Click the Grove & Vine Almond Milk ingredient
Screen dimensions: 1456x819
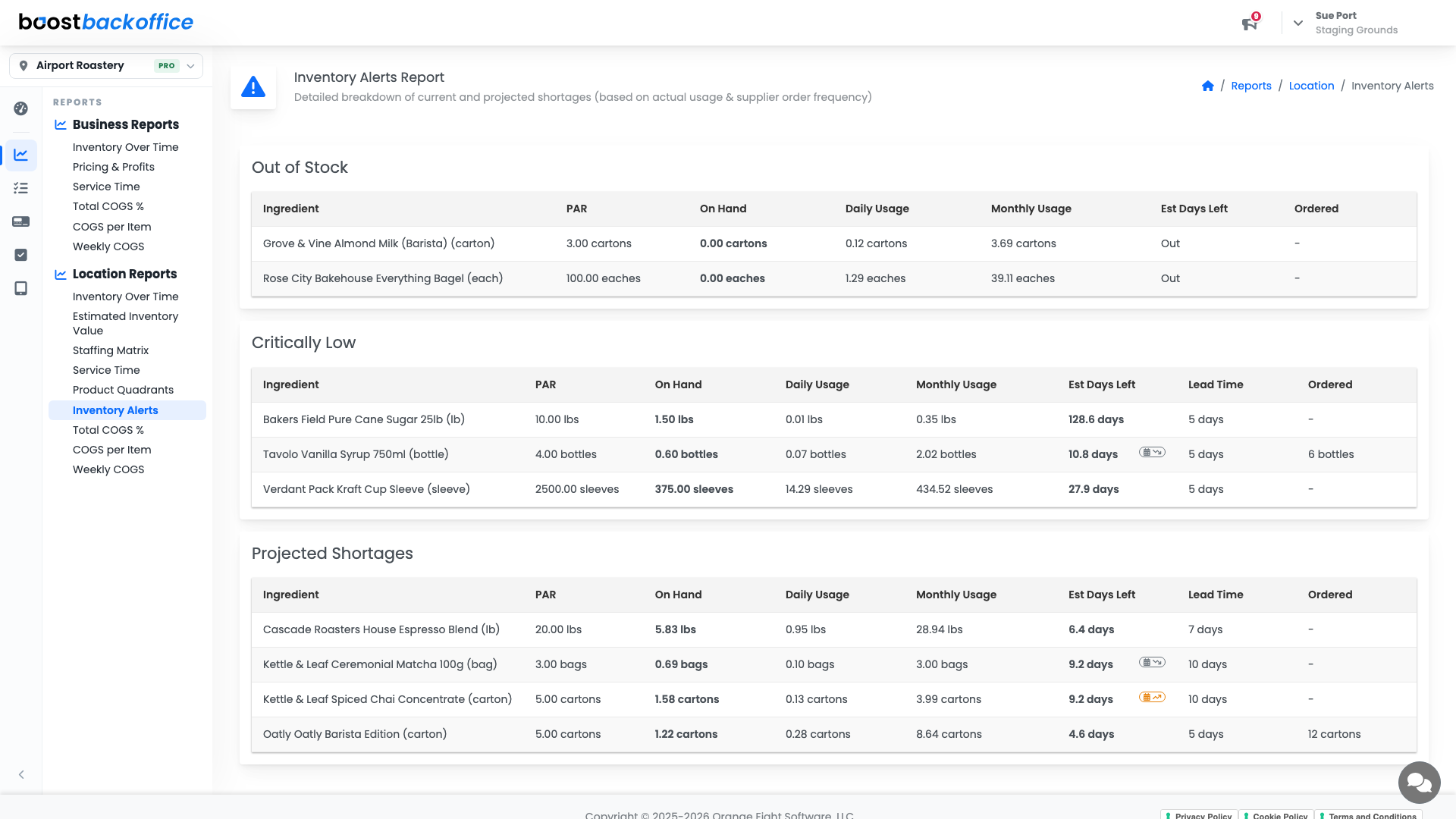[x=378, y=243]
